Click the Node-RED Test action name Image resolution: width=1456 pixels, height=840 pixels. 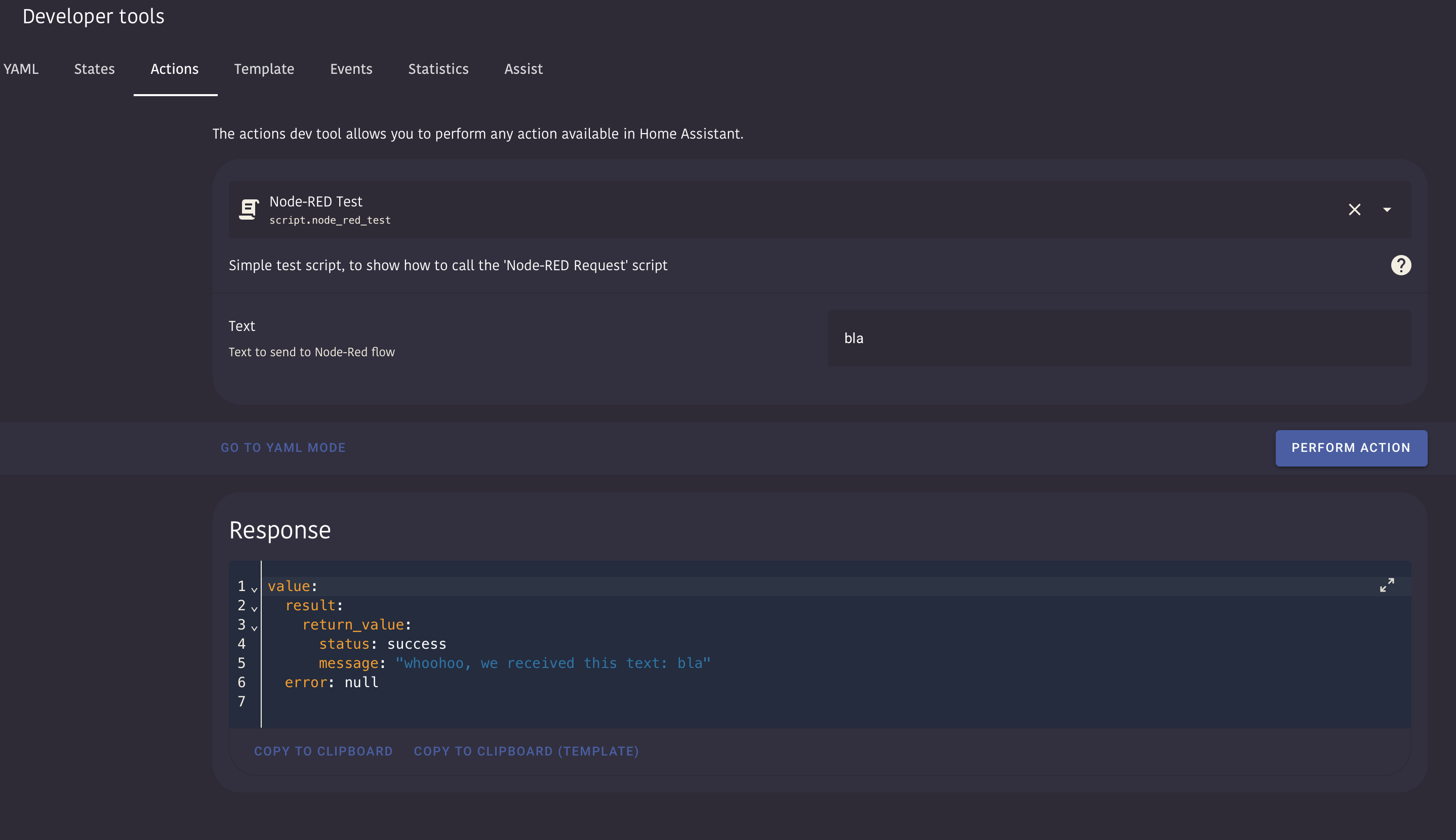(x=316, y=201)
